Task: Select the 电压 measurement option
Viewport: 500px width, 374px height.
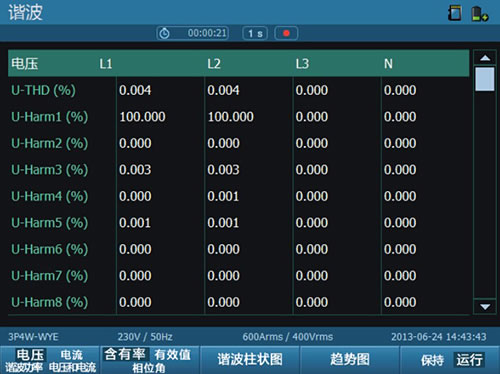Action: point(30,355)
